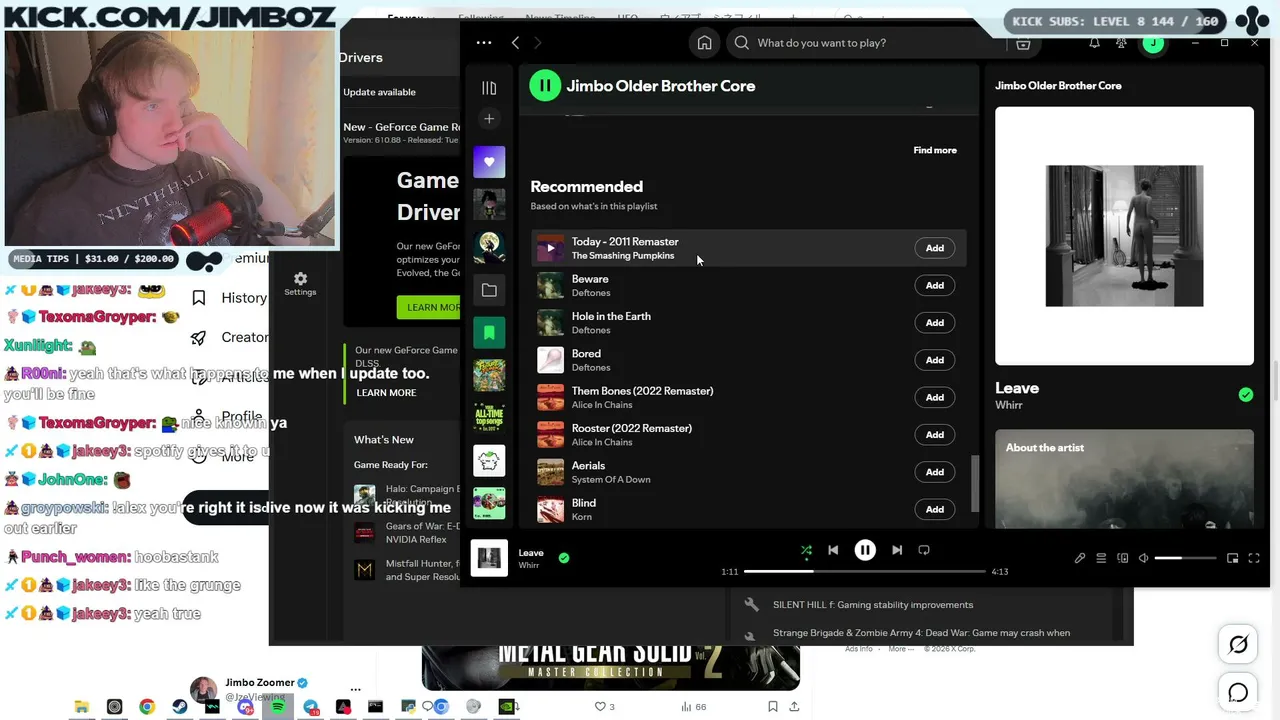1280x720 pixels.
Task: Open Connect to a device
Action: point(1123,558)
